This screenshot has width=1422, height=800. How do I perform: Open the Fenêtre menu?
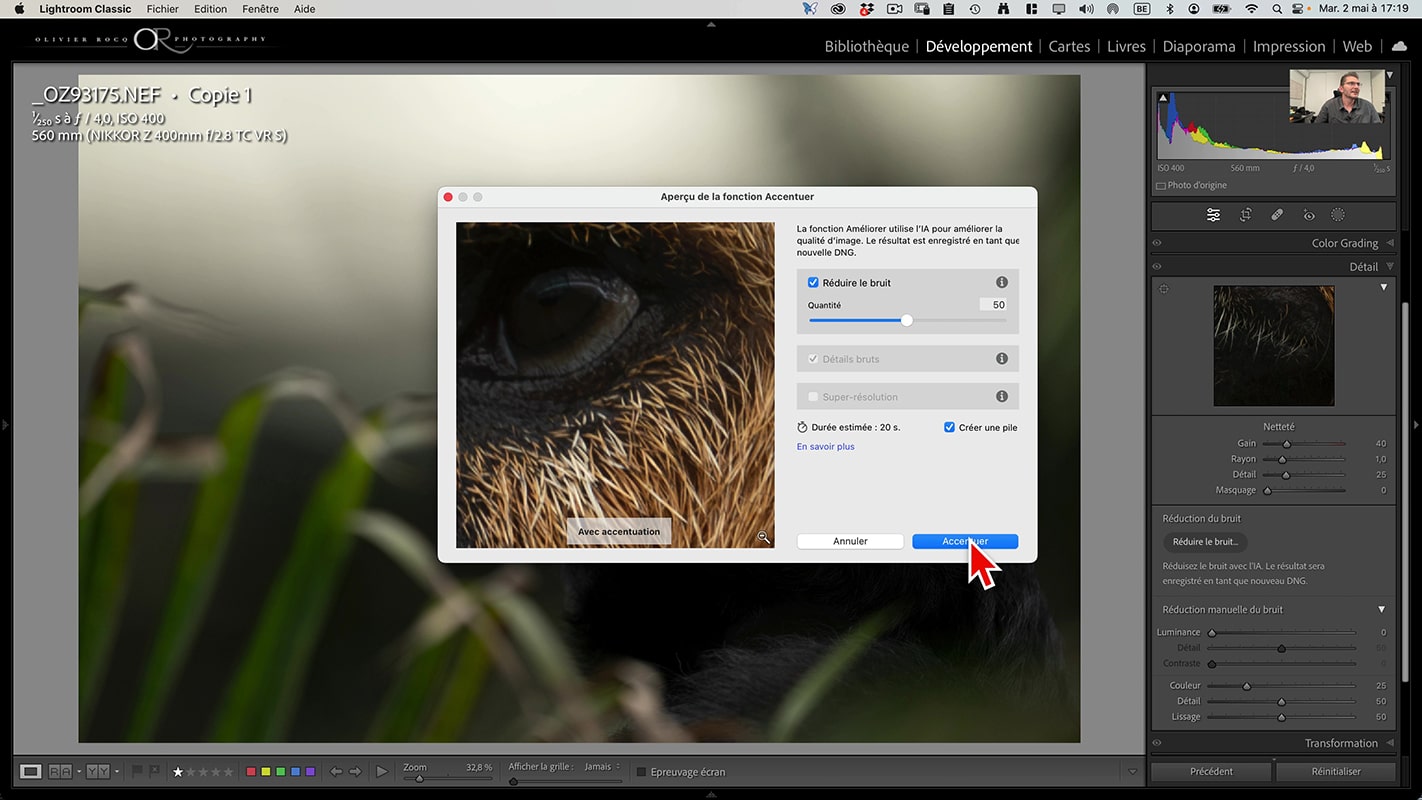click(261, 9)
